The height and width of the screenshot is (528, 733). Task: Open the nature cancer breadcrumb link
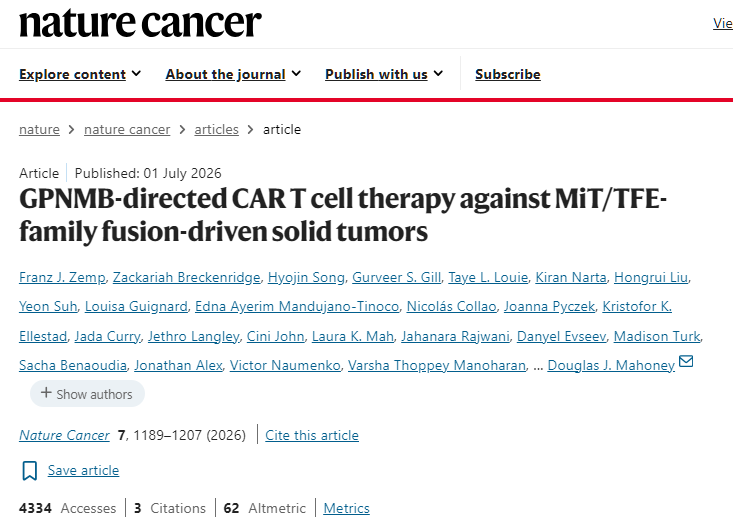[127, 130]
